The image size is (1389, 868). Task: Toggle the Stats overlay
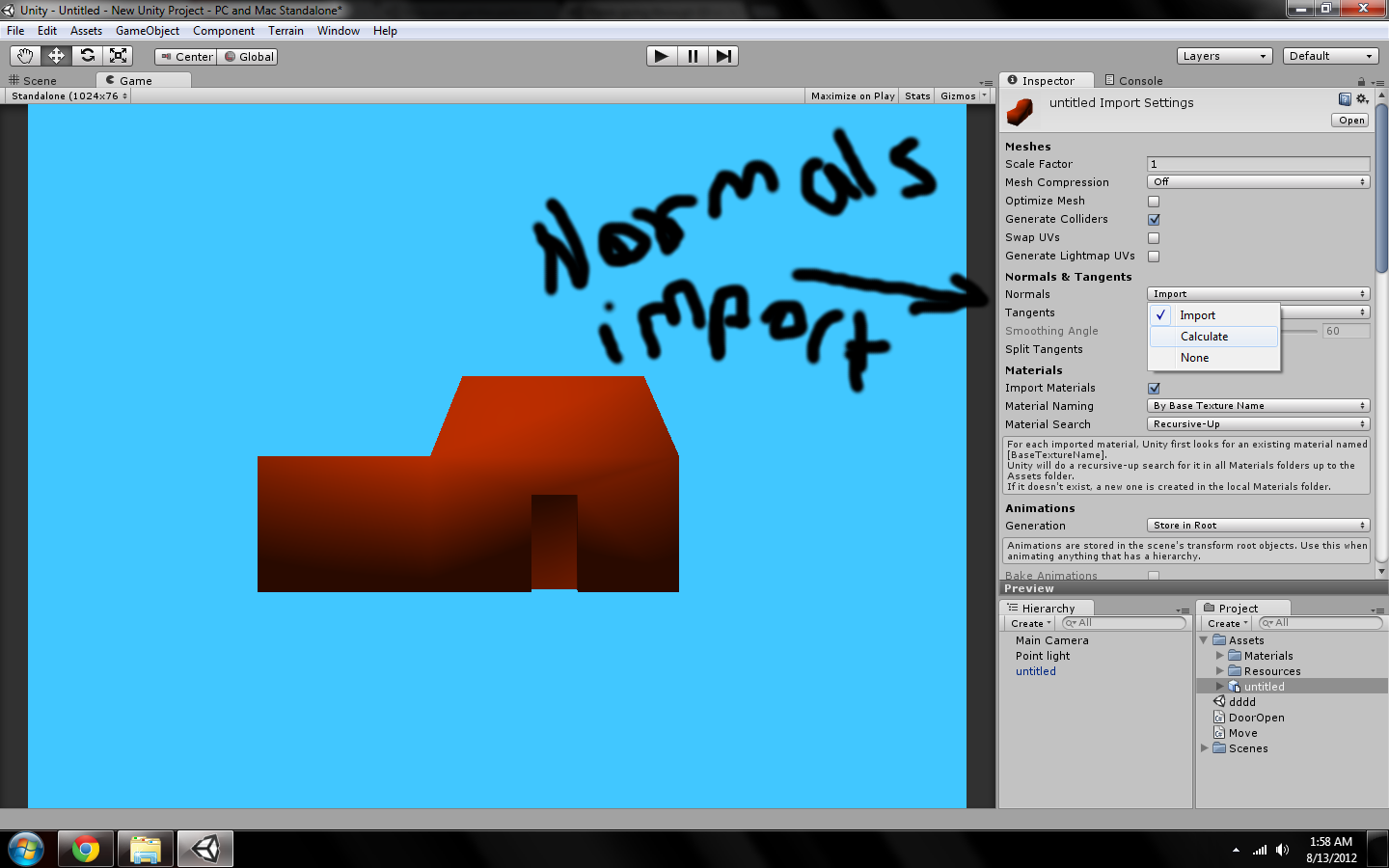917,96
